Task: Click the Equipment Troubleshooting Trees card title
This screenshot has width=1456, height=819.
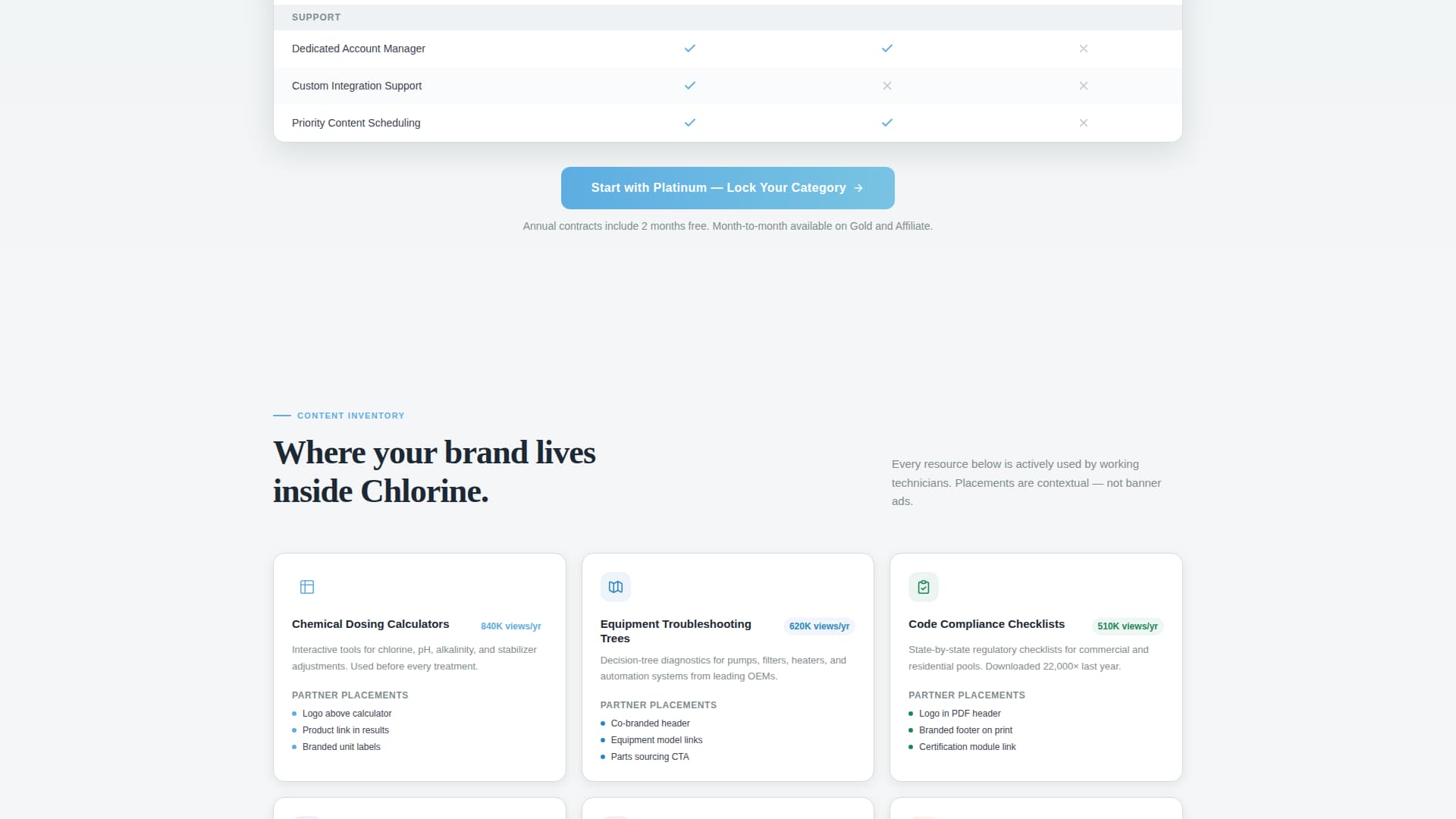Action: click(676, 631)
